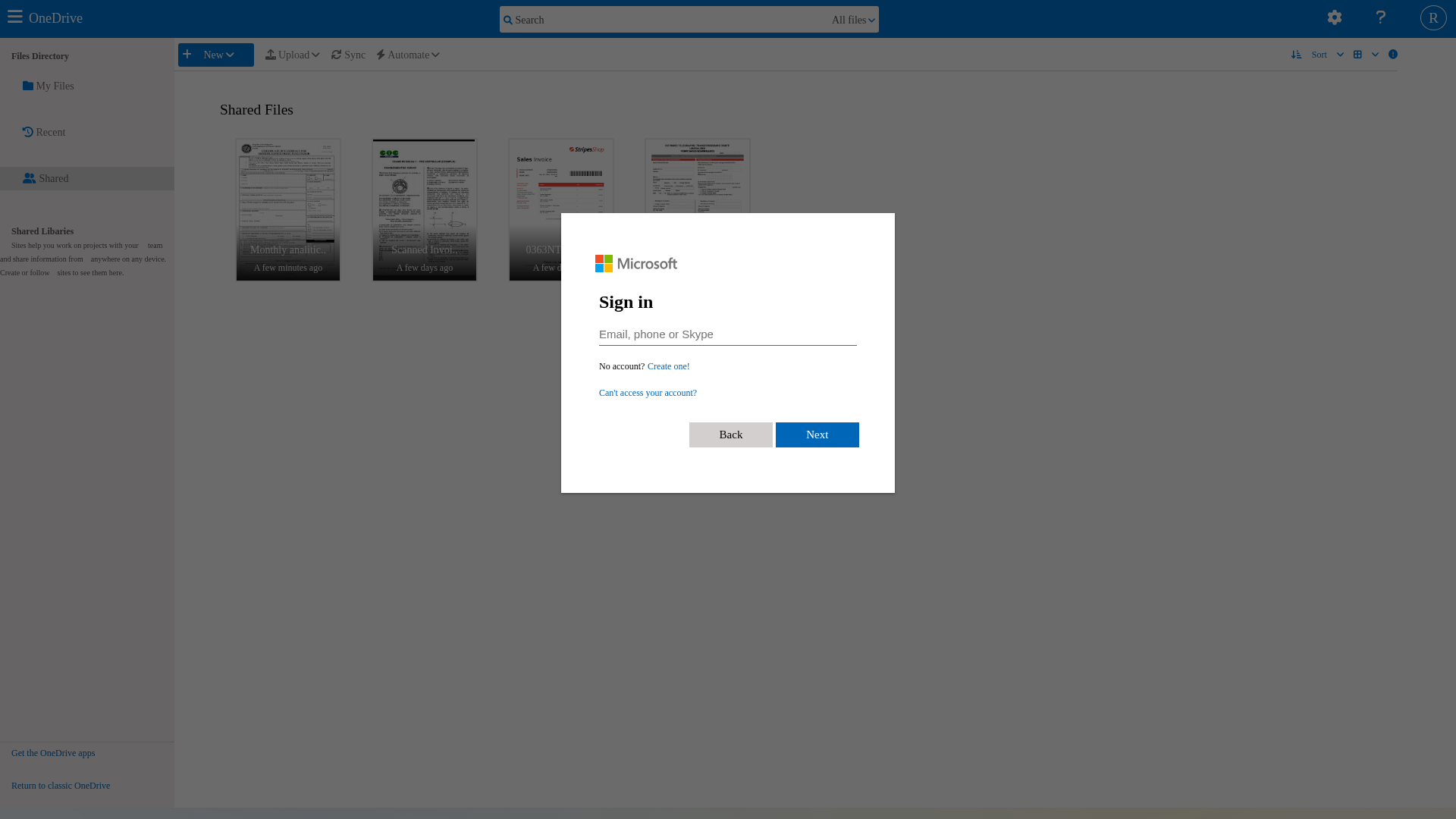Expand the New dropdown arrow
The image size is (1456, 819).
coord(230,55)
